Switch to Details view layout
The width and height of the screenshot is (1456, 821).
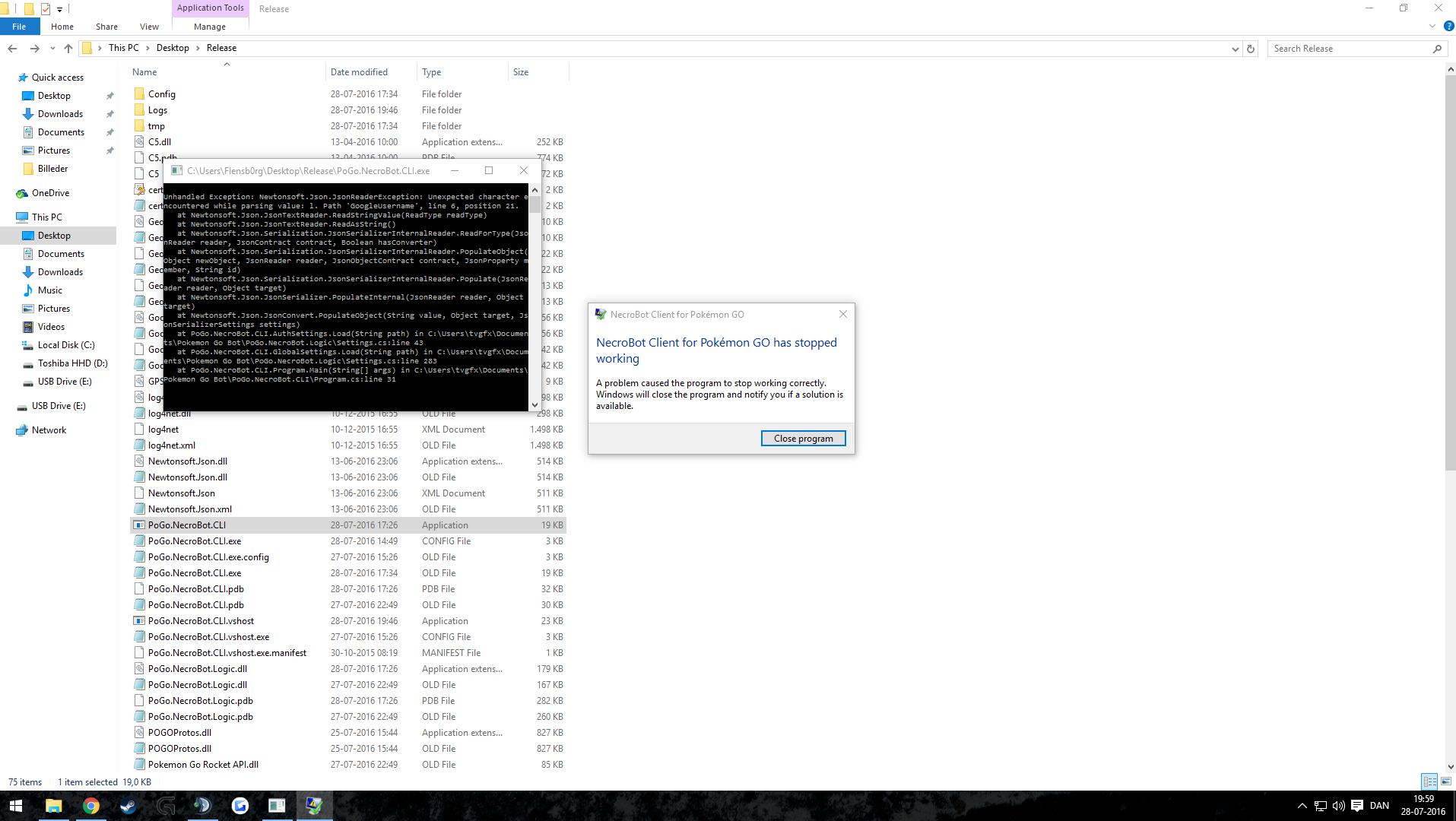tap(1429, 781)
